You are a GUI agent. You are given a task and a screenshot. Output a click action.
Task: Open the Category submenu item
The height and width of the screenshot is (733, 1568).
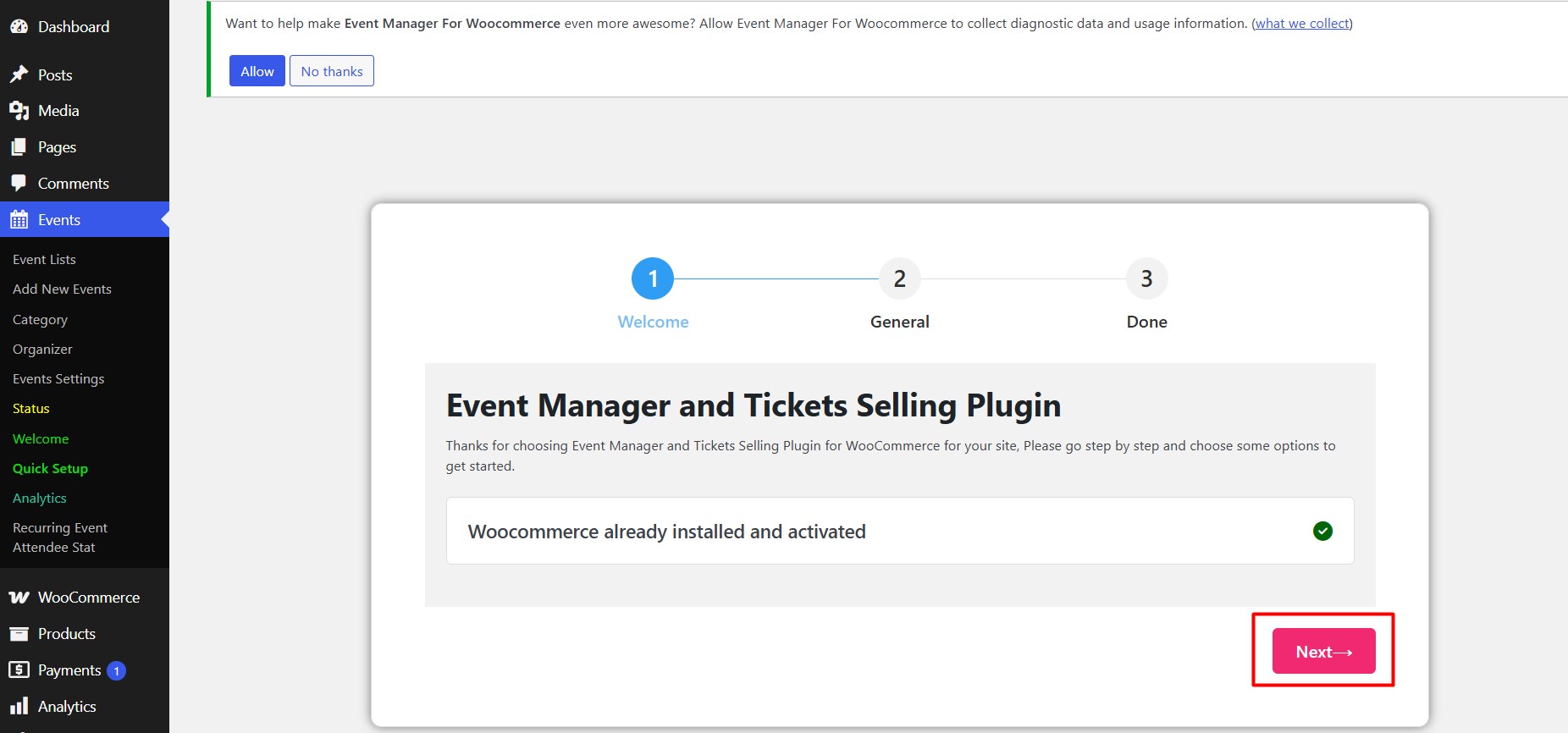tap(40, 319)
